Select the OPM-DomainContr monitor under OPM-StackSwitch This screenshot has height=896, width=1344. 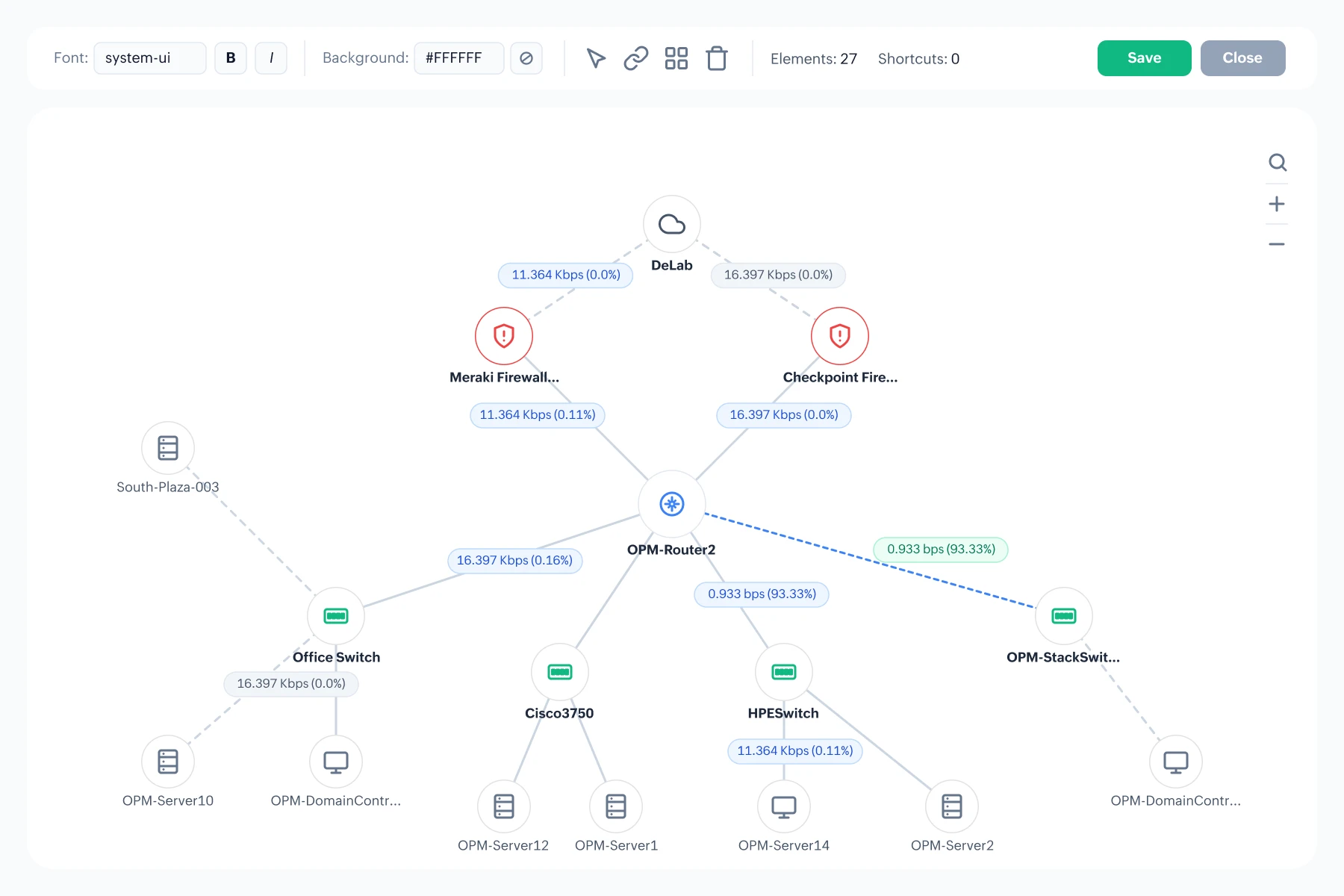point(1176,762)
